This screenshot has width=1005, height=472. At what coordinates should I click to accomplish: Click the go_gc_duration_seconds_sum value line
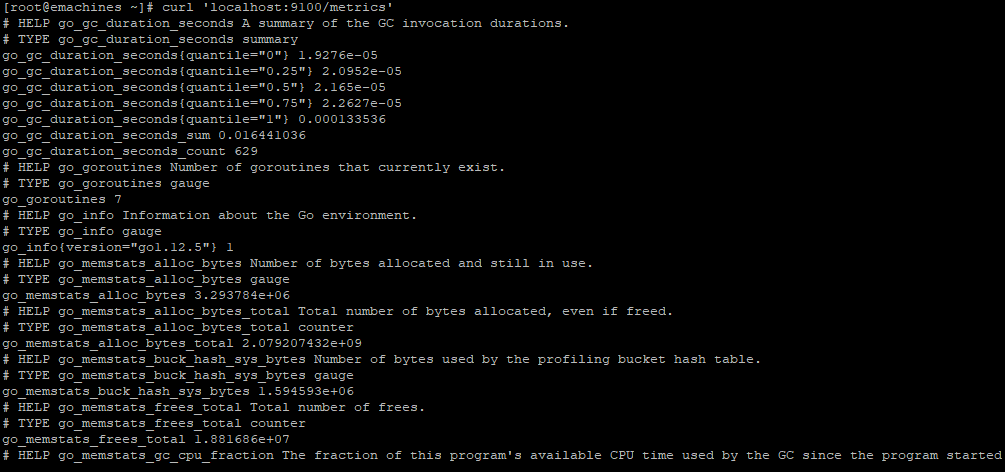(154, 135)
